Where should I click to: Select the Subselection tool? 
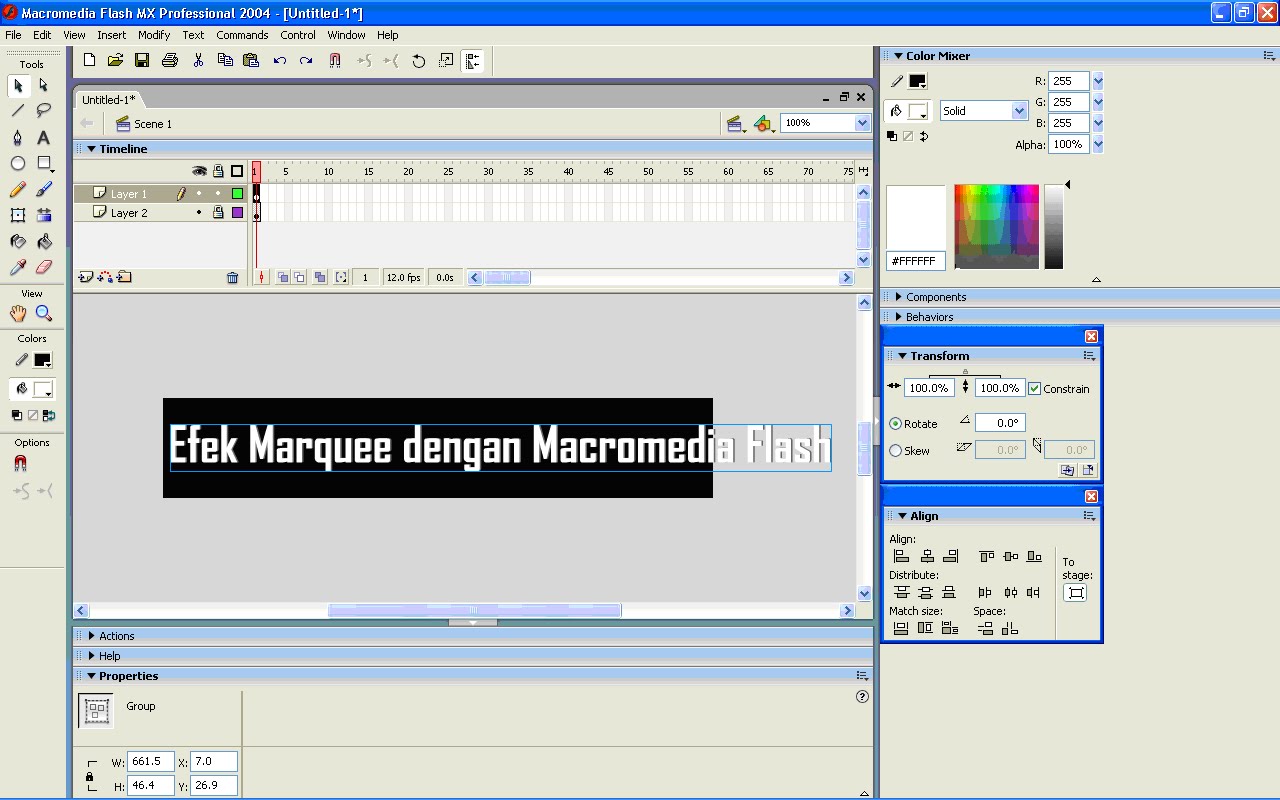point(44,86)
